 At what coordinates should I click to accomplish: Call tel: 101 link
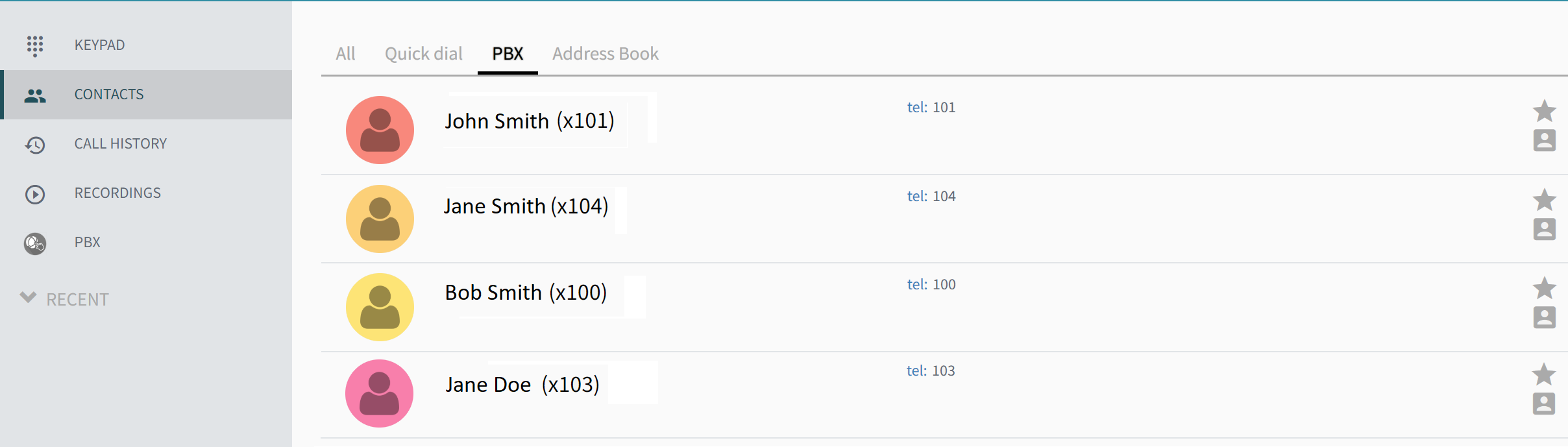(x=931, y=108)
